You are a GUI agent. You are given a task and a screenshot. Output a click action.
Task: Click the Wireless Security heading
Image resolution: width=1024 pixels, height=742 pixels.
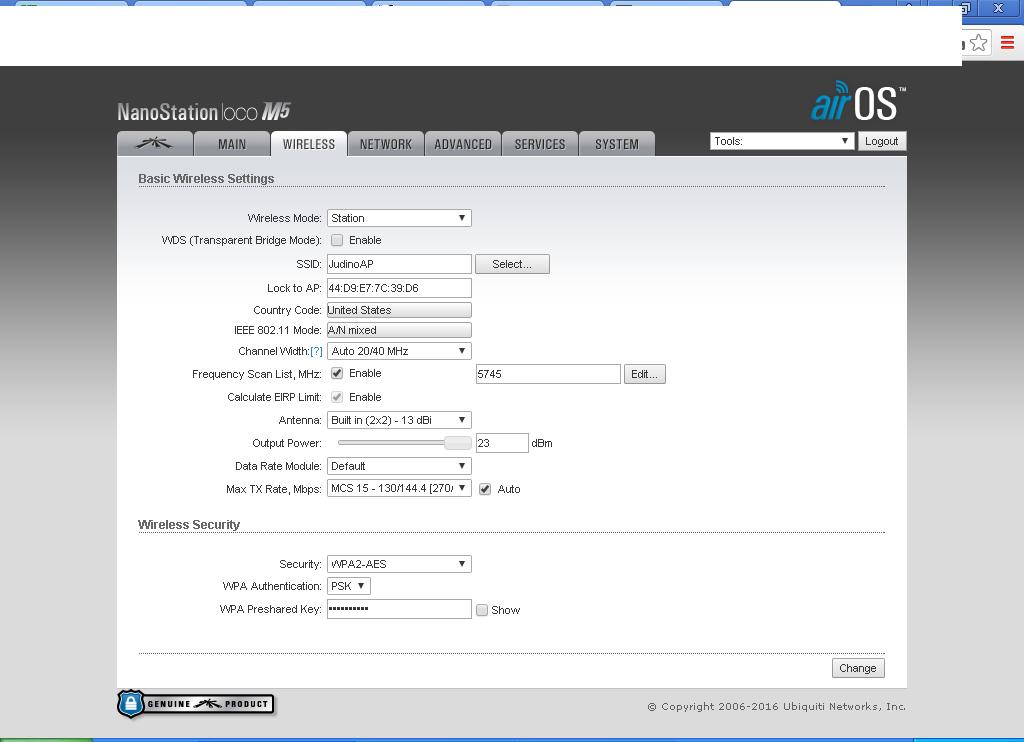pyautogui.click(x=189, y=524)
